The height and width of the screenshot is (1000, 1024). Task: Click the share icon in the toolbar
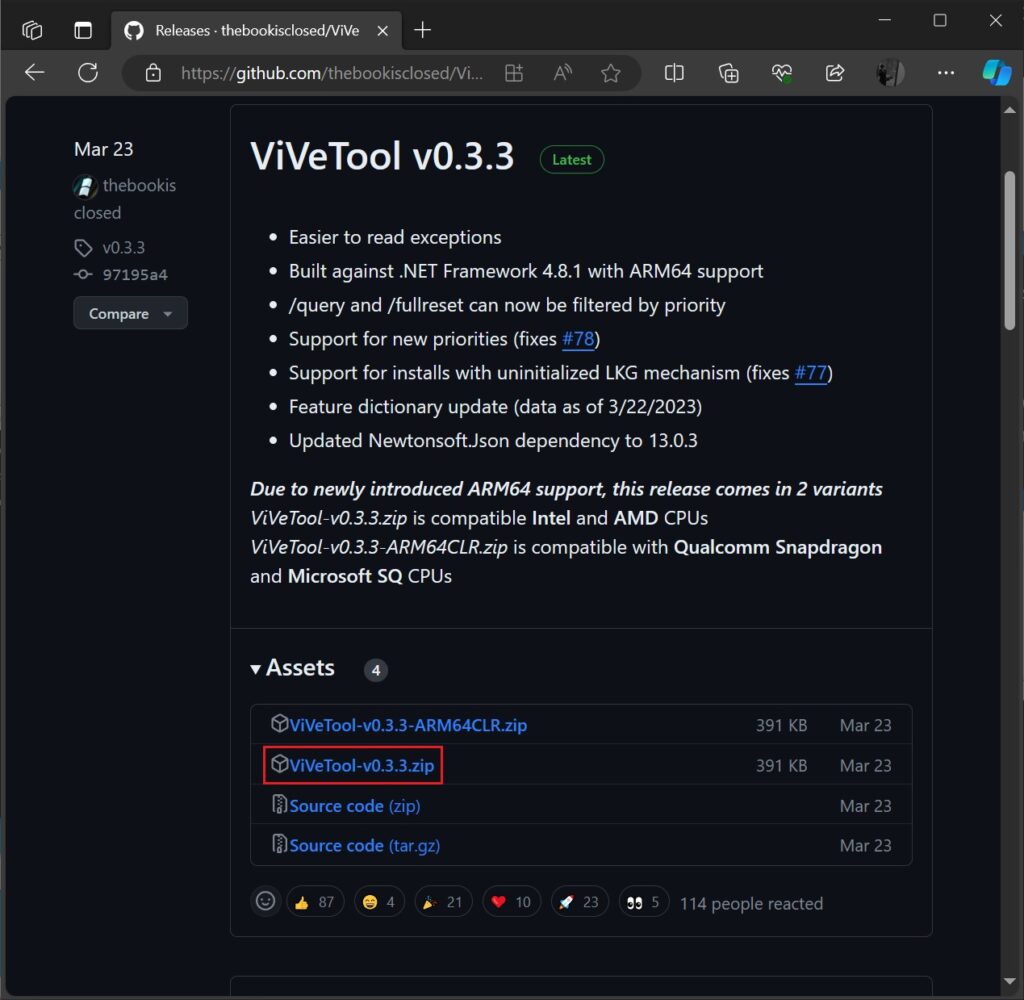pyautogui.click(x=835, y=72)
